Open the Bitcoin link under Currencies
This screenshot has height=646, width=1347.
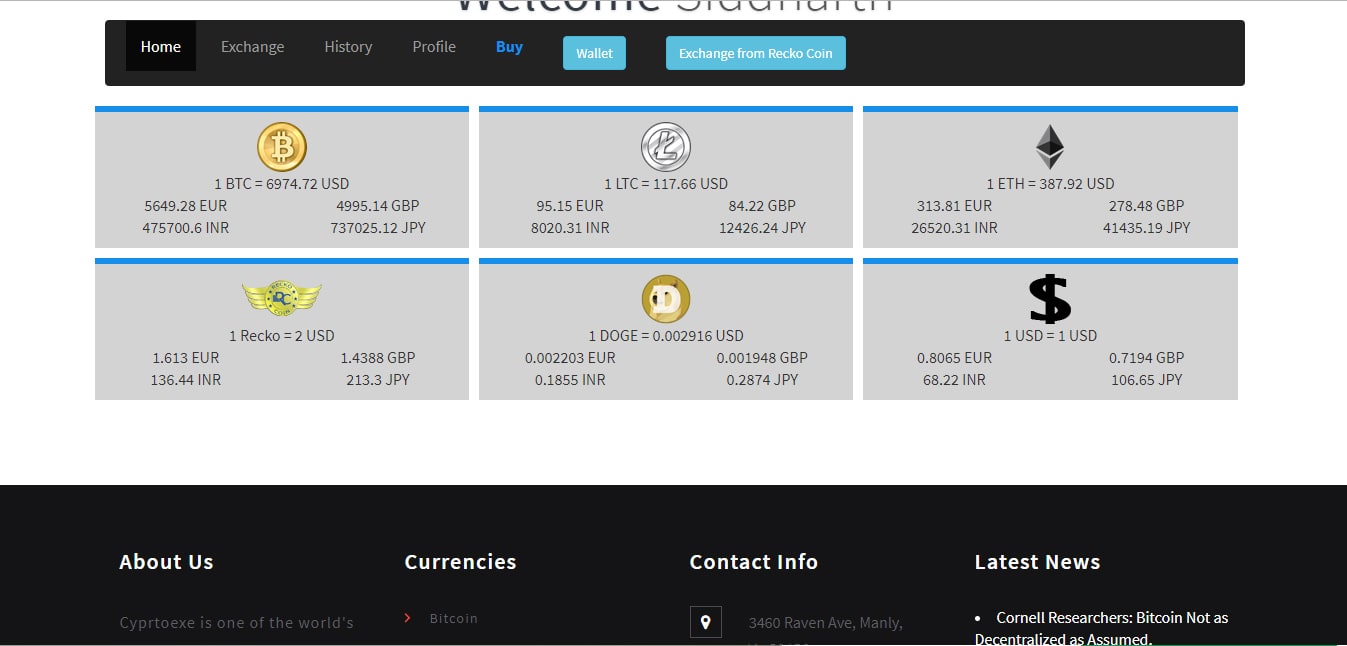click(x=454, y=618)
